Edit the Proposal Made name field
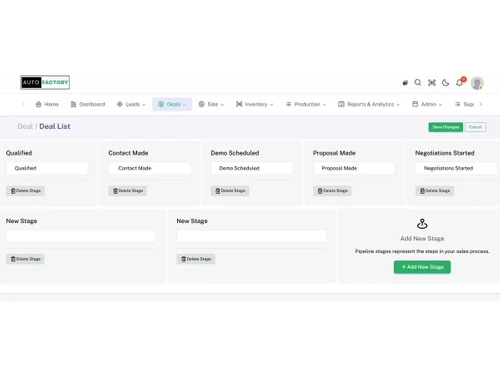This screenshot has height=375, width=500. click(x=354, y=168)
